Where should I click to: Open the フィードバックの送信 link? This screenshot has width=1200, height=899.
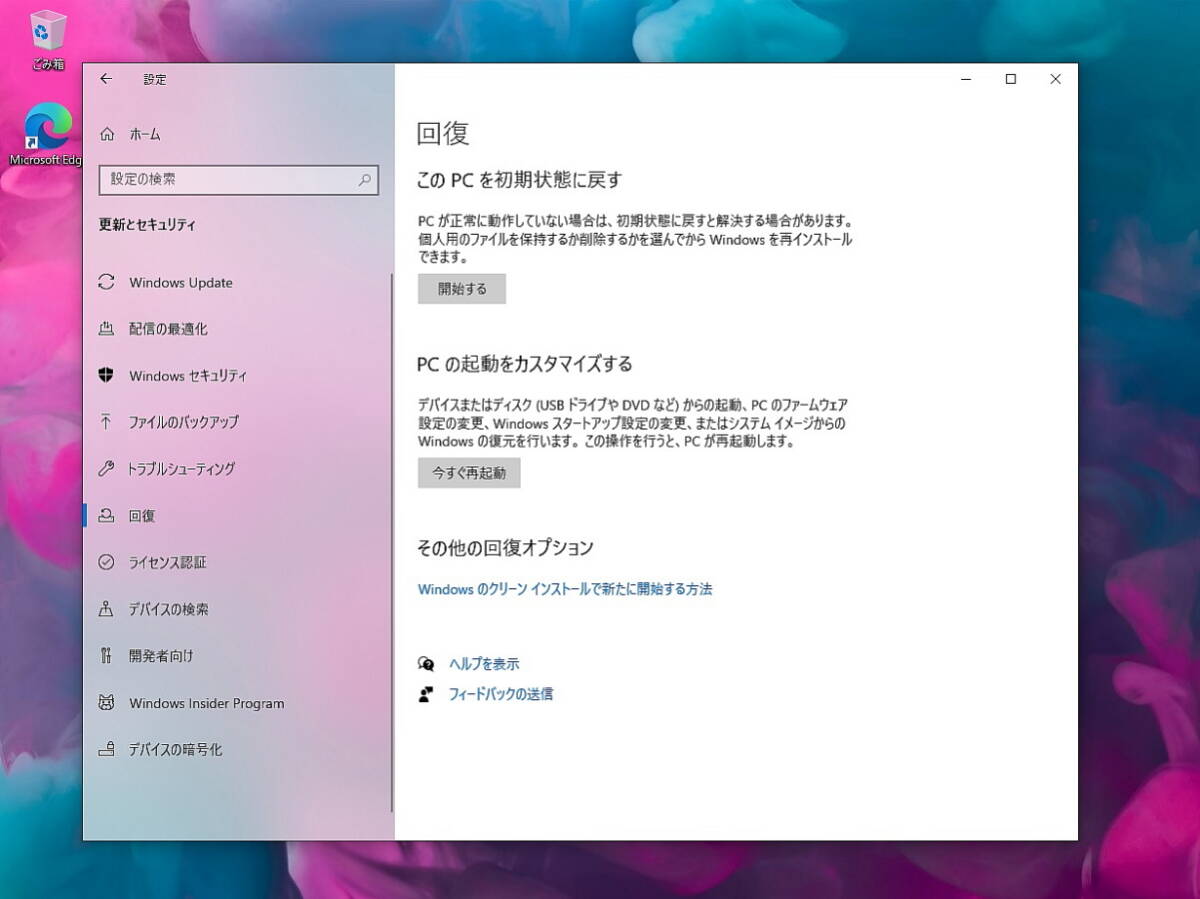pos(501,694)
